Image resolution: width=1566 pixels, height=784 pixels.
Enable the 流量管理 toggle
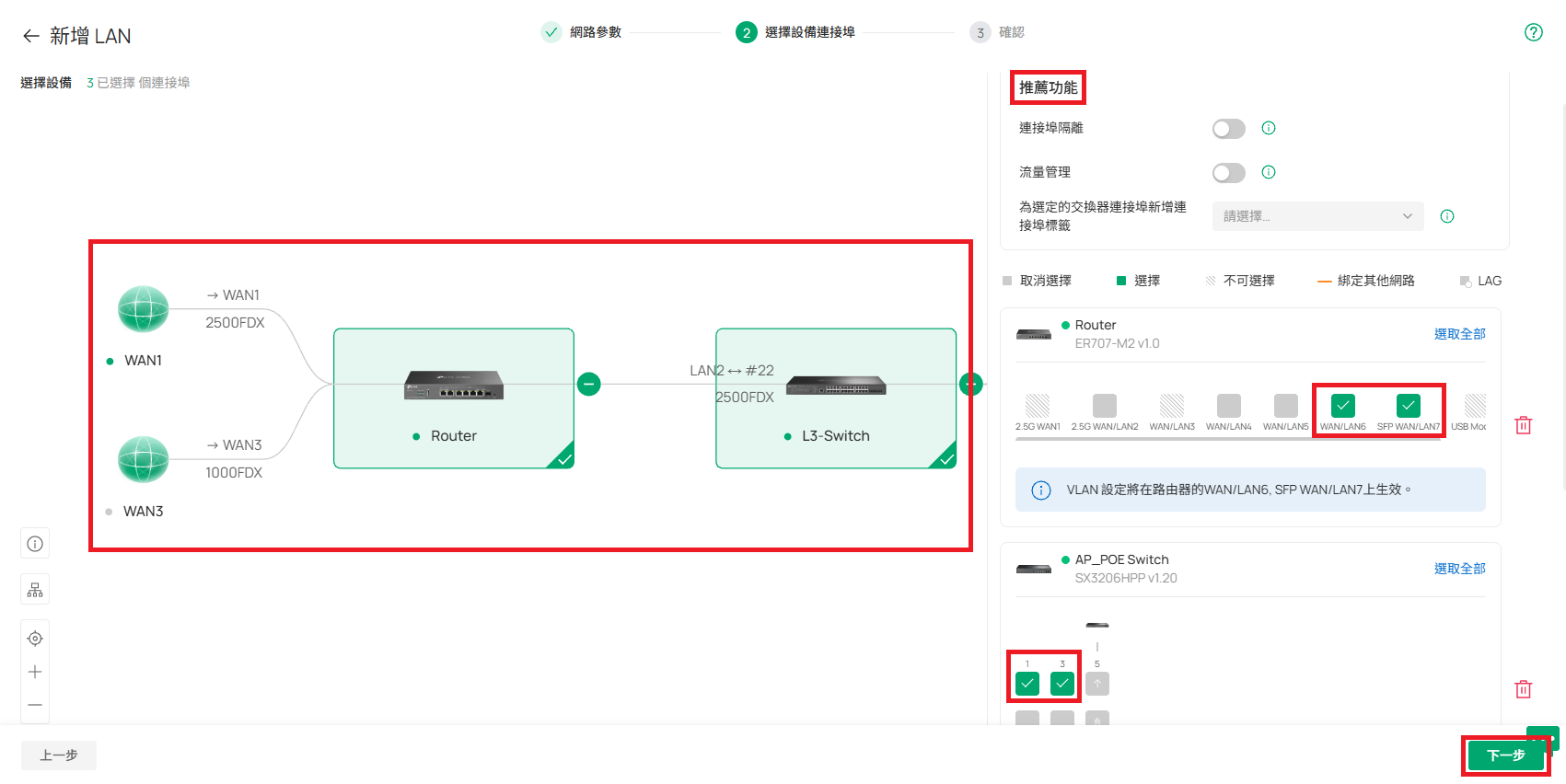point(1229,173)
